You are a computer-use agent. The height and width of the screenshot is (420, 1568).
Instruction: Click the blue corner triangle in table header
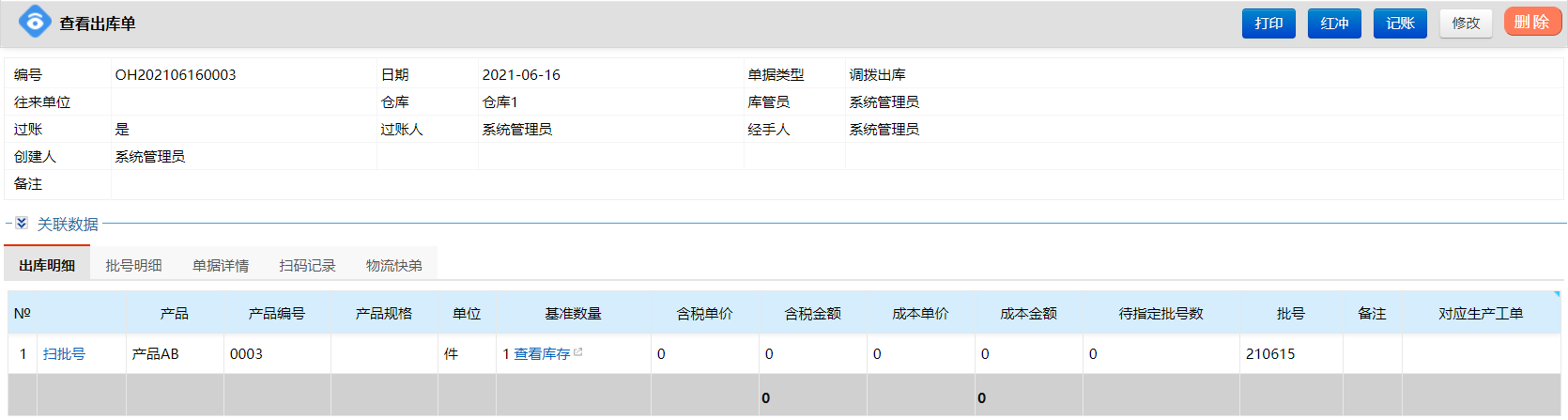pos(1556,295)
